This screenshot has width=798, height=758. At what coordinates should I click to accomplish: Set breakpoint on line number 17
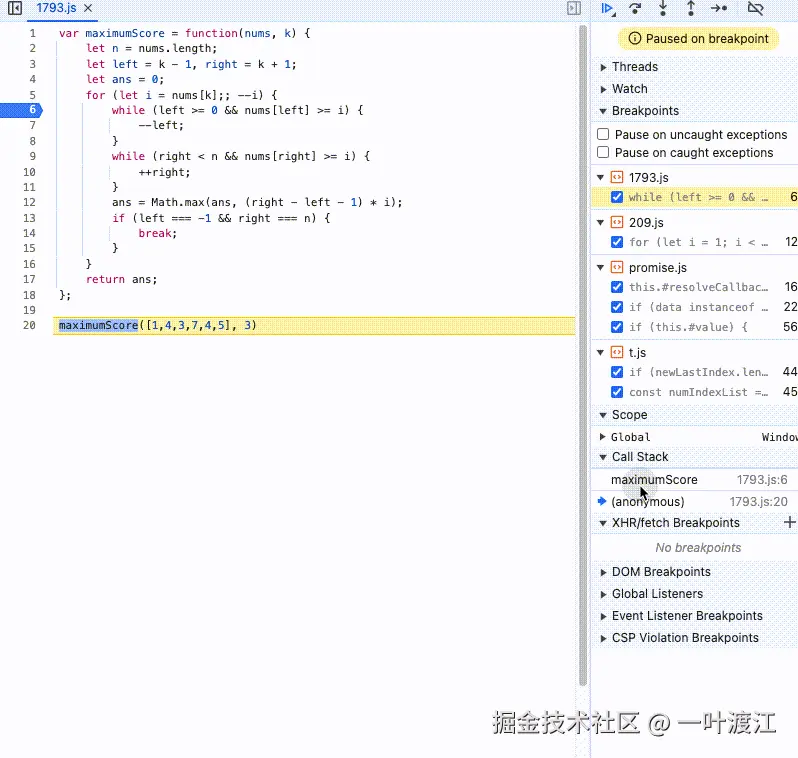pyautogui.click(x=29, y=279)
